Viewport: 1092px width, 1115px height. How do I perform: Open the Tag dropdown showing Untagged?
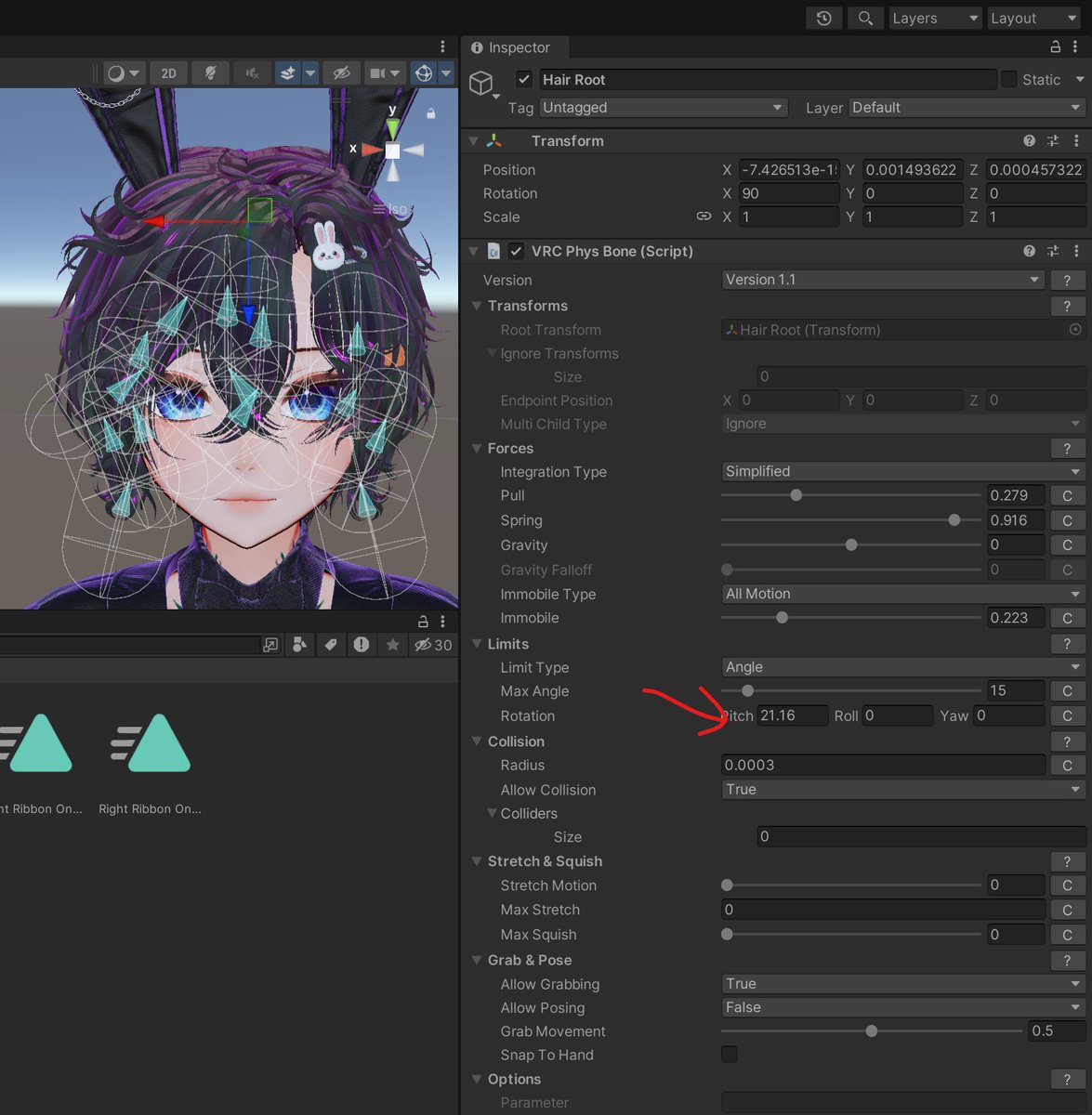click(663, 108)
